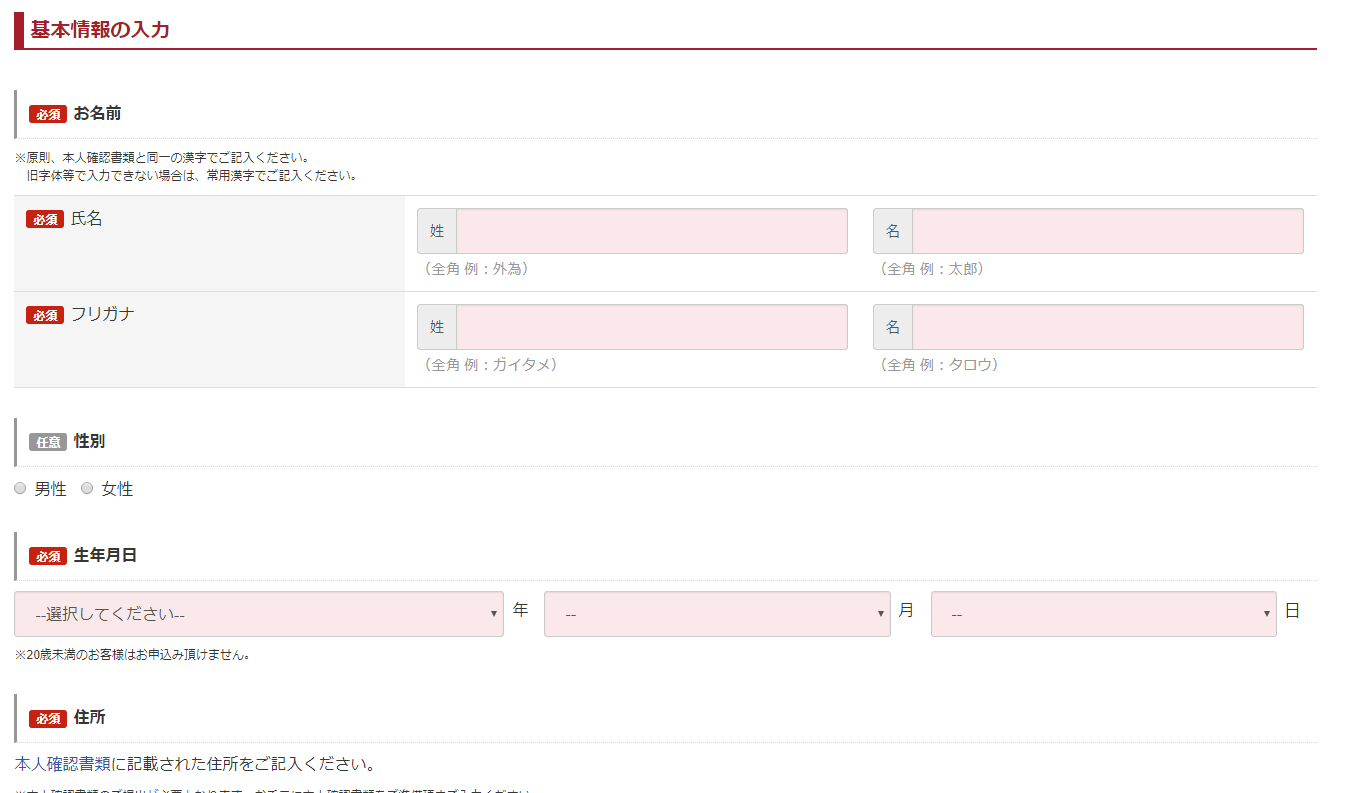This screenshot has height=793, width=1356.
Task: Click the 性別 section label
Action: click(x=89, y=442)
